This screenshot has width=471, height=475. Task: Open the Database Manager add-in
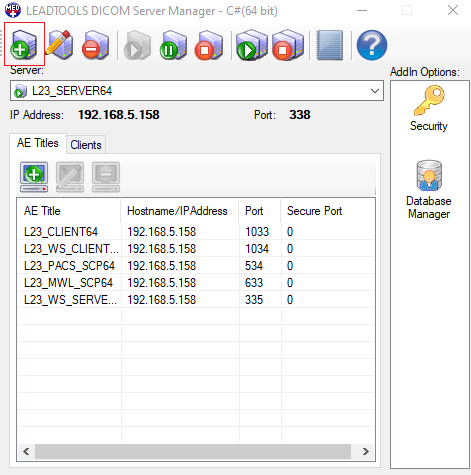point(429,189)
